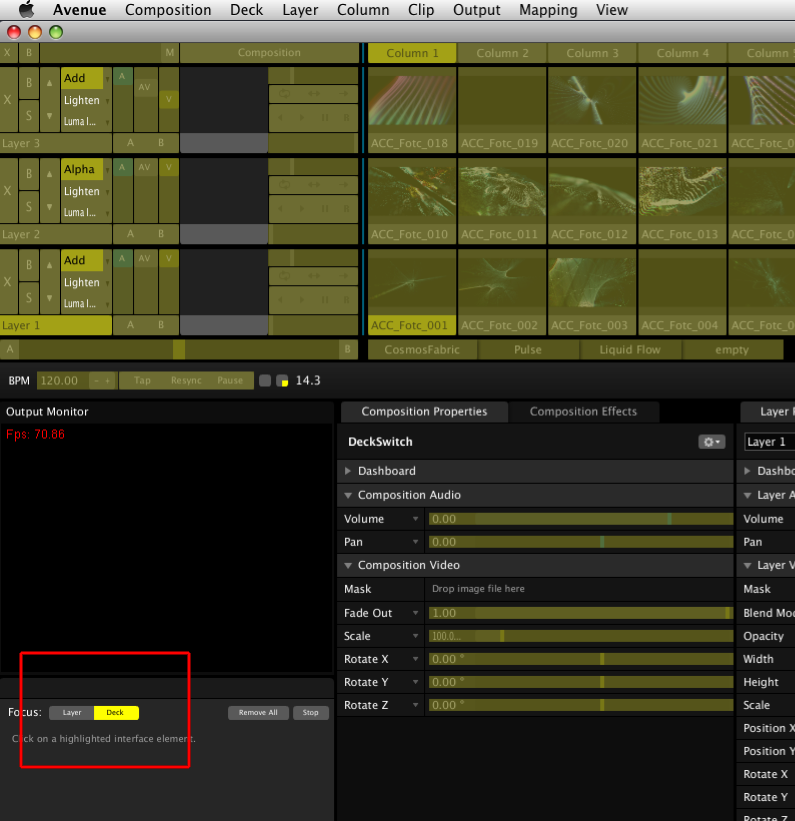Open the Alpha blend dropdown on Layer 2

[81, 169]
